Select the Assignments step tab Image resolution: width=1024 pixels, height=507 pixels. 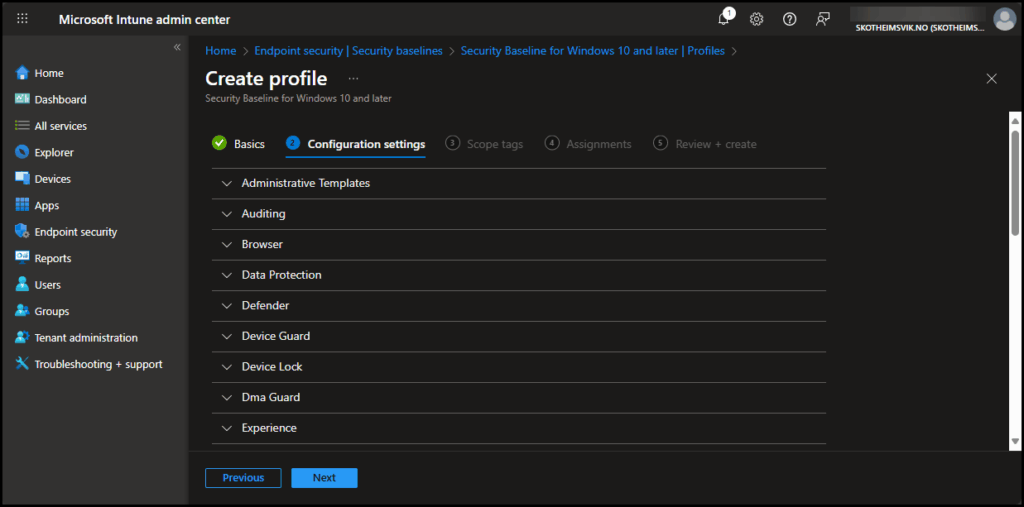(x=588, y=144)
